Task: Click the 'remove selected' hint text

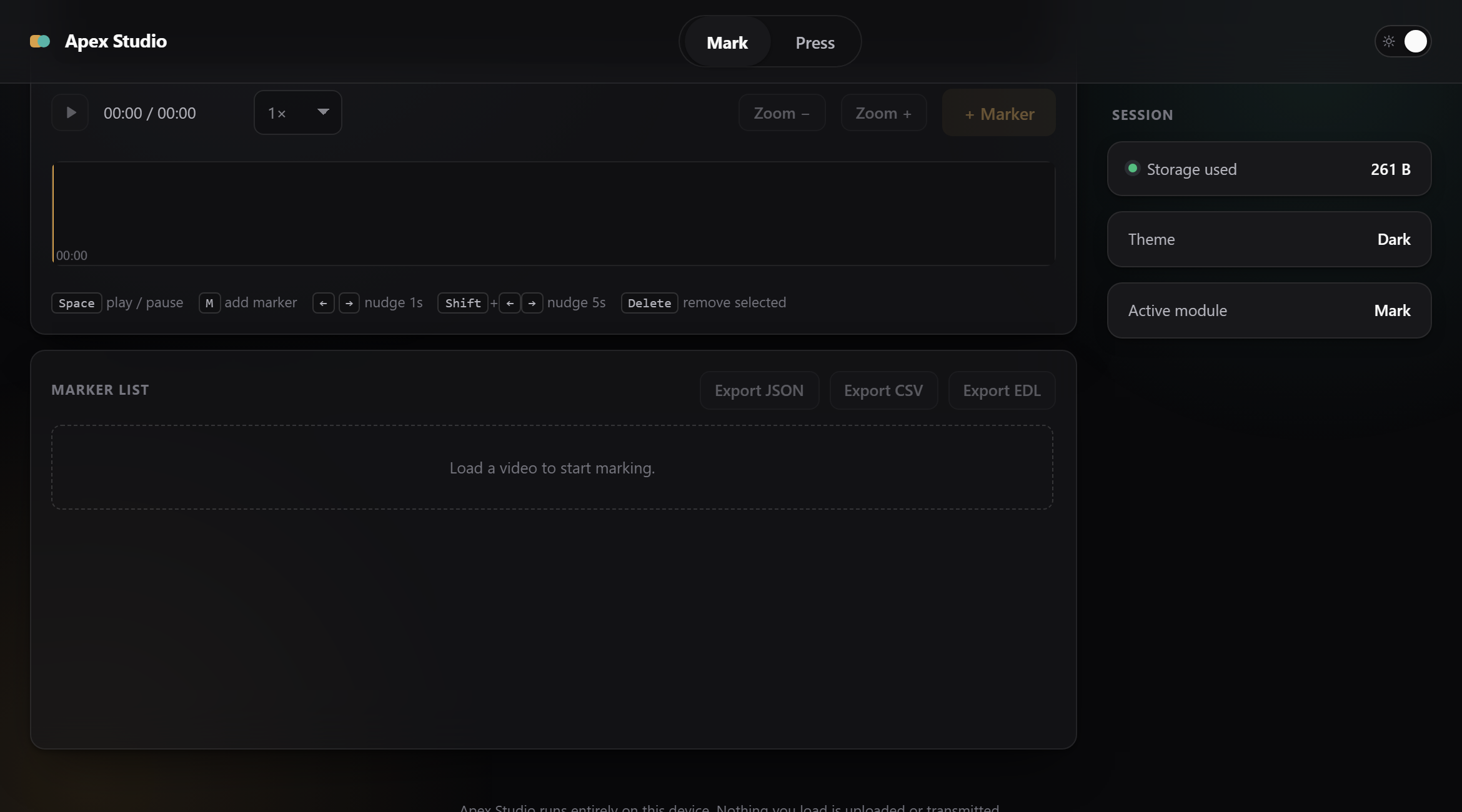Action: click(x=734, y=302)
